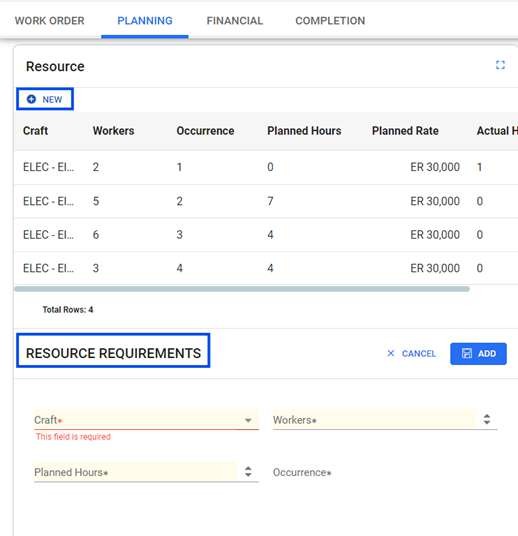Adjust the Planned Hours stepper arrows

click(x=248, y=472)
